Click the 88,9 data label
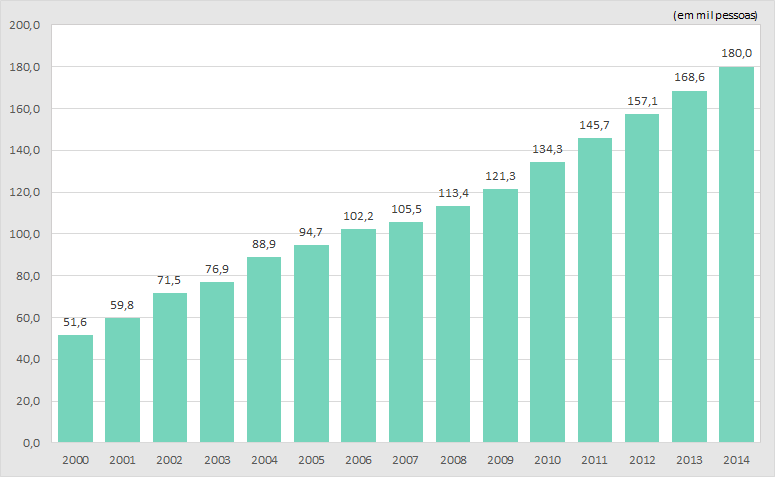 click(264, 244)
